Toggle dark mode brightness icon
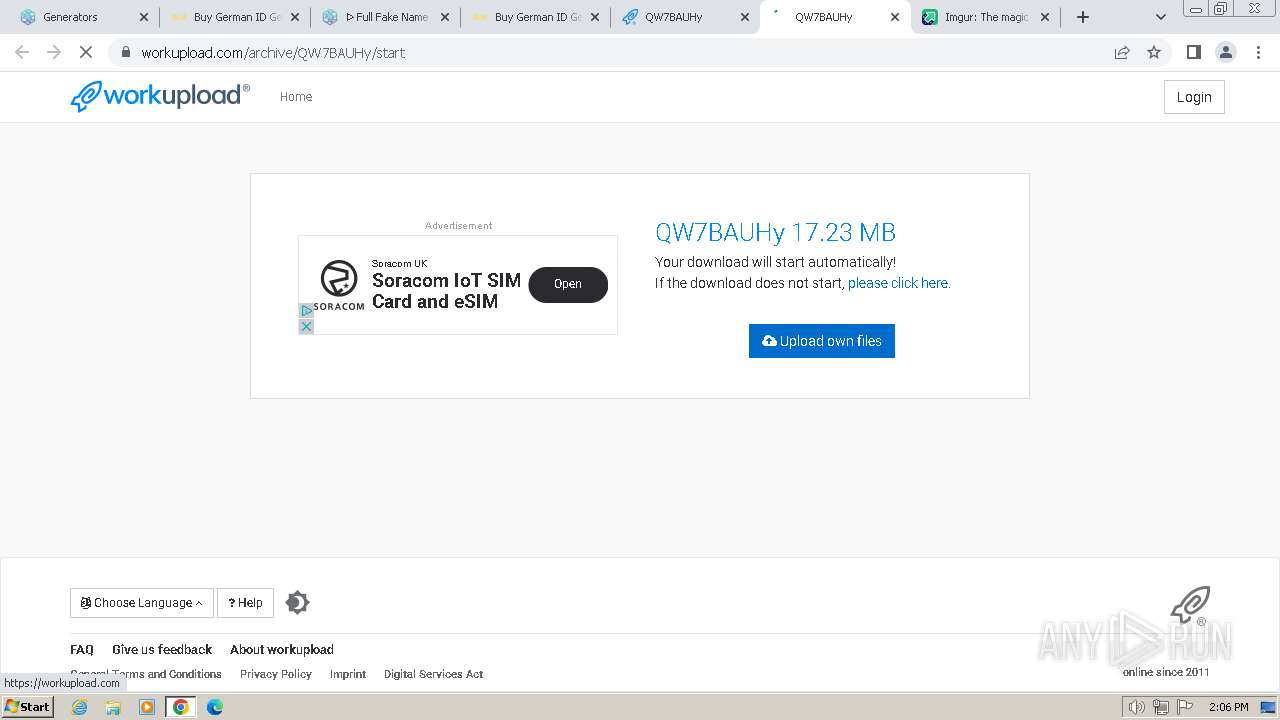This screenshot has height=720, width=1280. pos(297,602)
